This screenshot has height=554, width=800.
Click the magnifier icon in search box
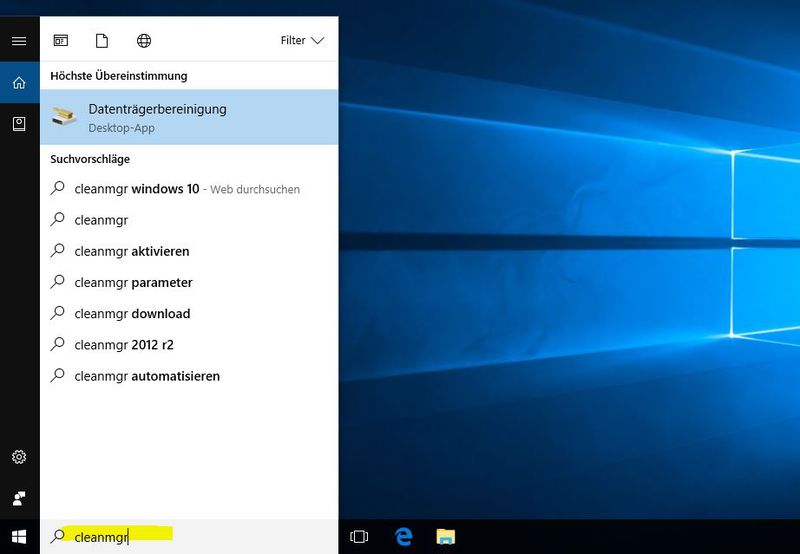pos(58,536)
